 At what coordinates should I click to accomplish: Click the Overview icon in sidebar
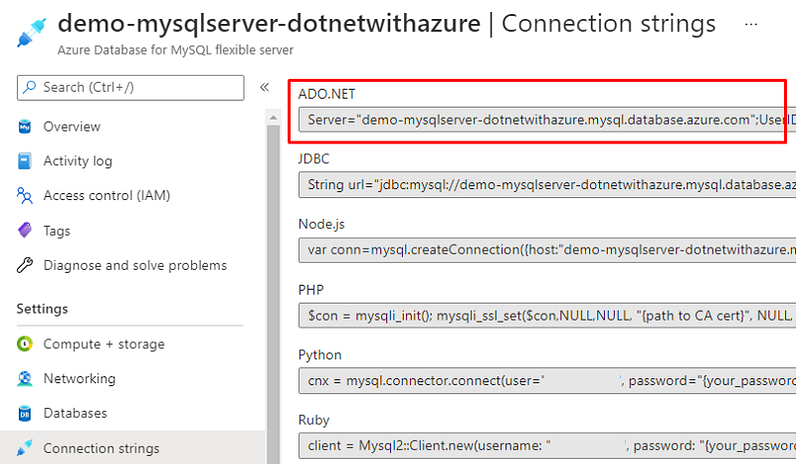pyautogui.click(x=24, y=126)
